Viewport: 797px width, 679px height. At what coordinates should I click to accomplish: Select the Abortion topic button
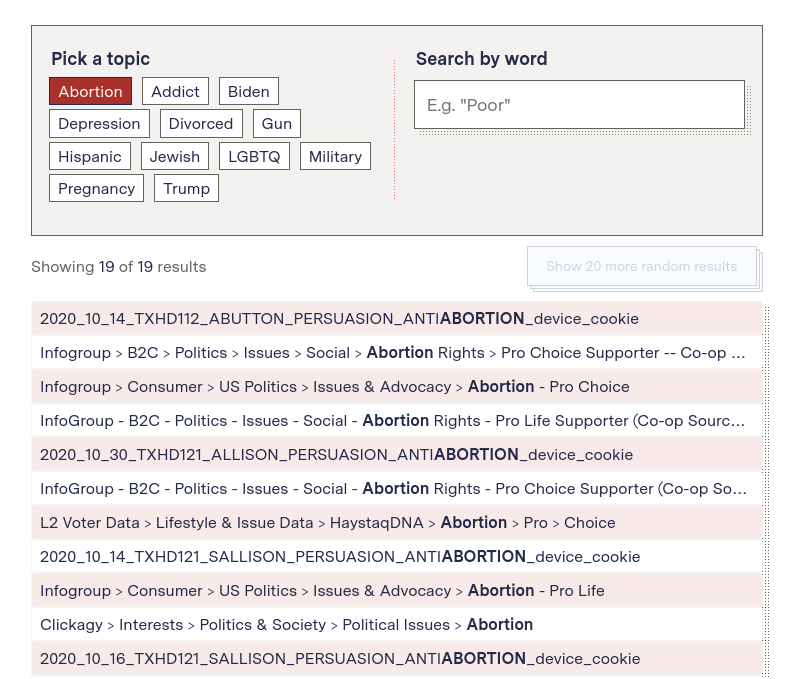click(90, 91)
